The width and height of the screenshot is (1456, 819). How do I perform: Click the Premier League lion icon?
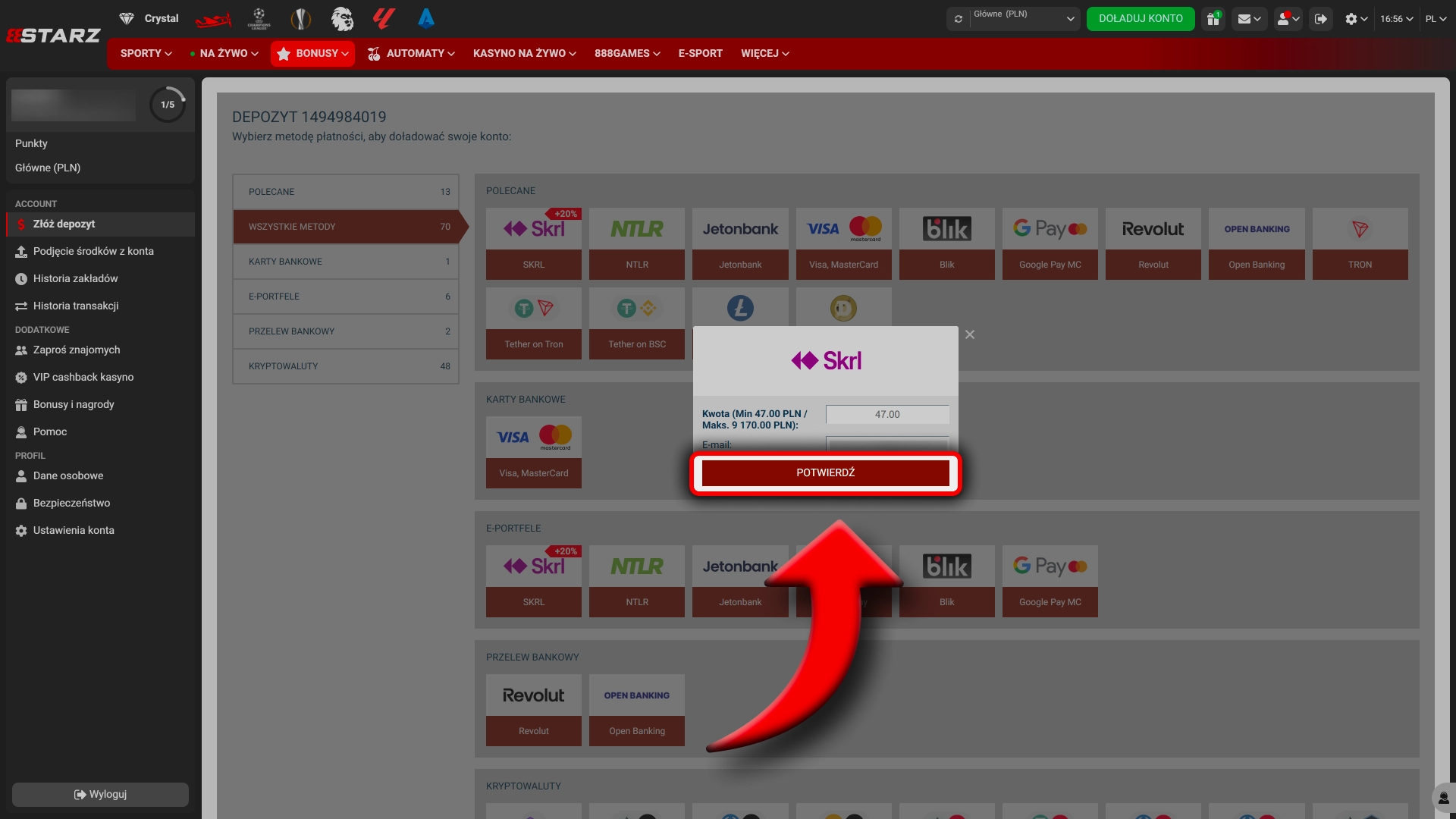click(342, 18)
